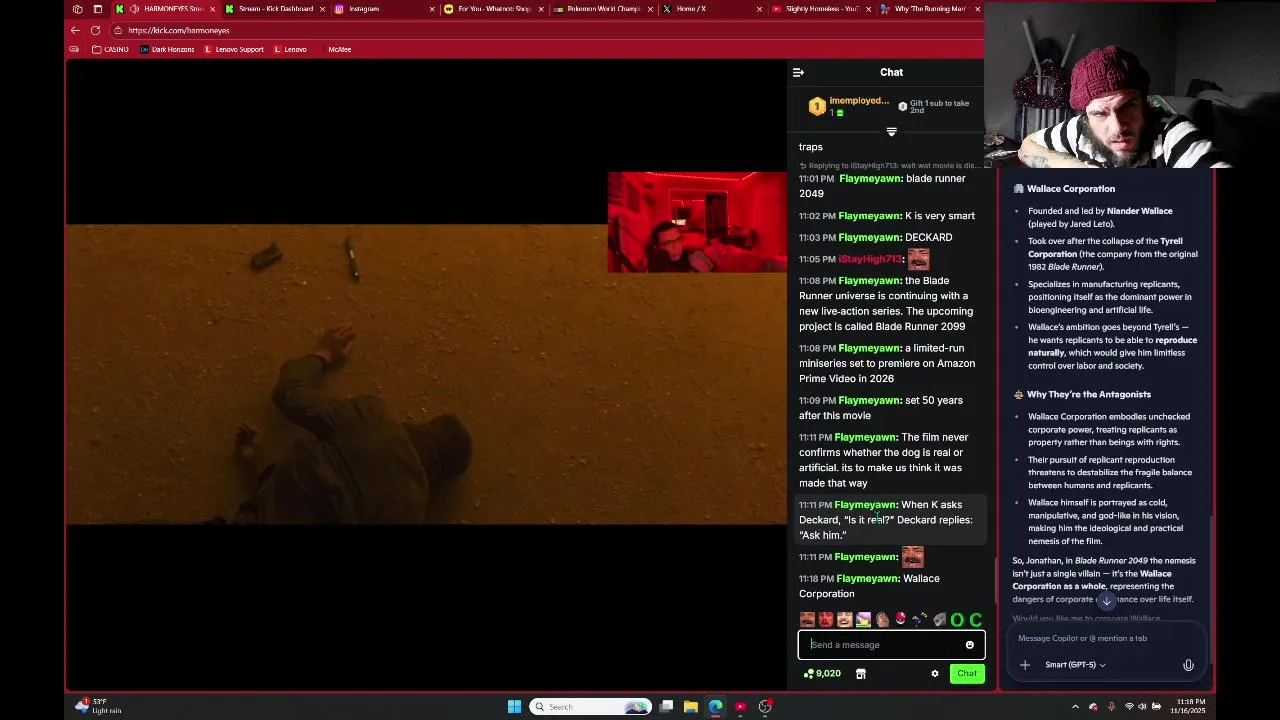This screenshot has height=720, width=1280.
Task: Click the Kick video player
Action: click(x=426, y=373)
